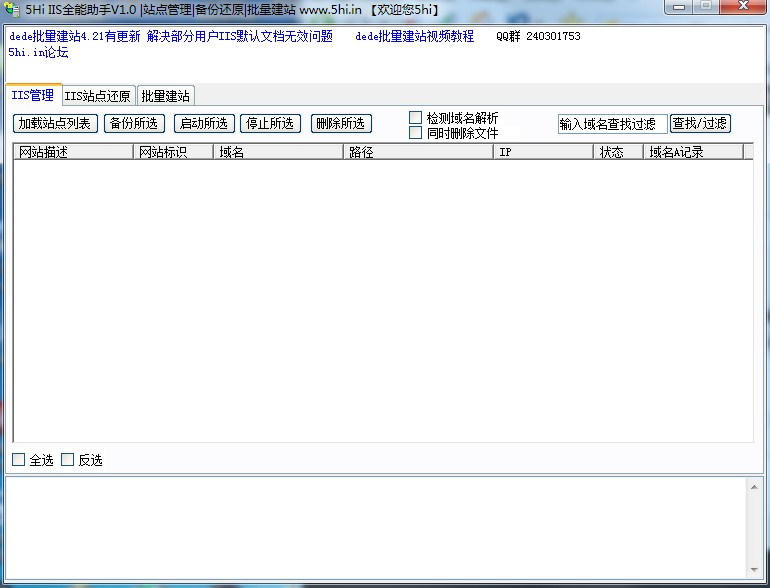Open the 5hi.in论坛 link
The width and height of the screenshot is (770, 588).
(38, 53)
